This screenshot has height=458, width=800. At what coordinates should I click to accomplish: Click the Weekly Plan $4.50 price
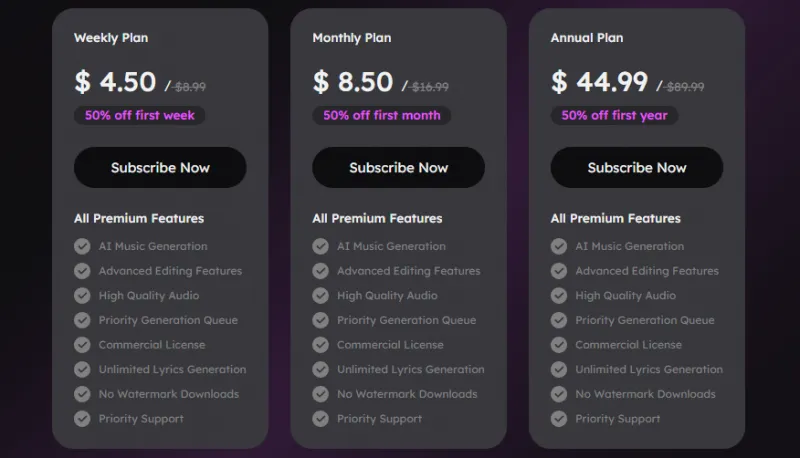[x=115, y=82]
